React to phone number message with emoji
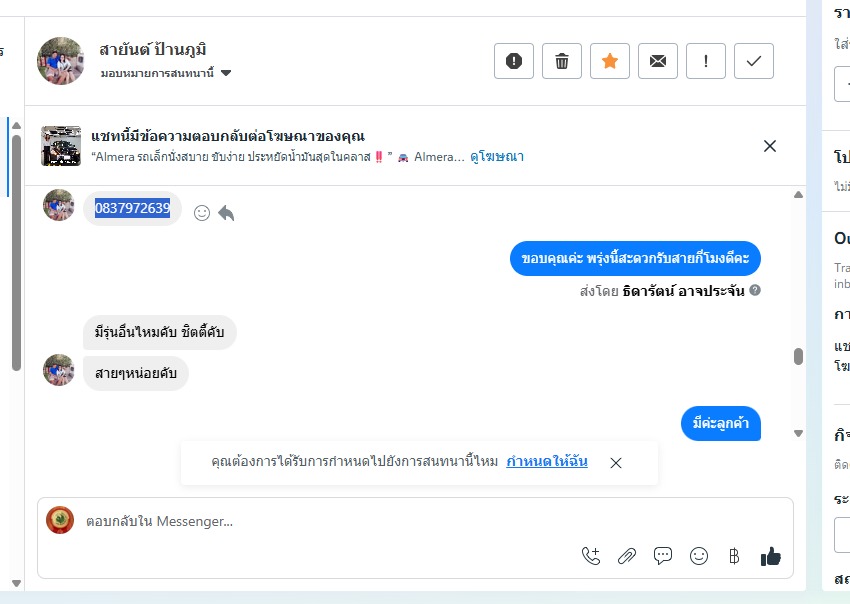This screenshot has height=604, width=850. point(202,213)
